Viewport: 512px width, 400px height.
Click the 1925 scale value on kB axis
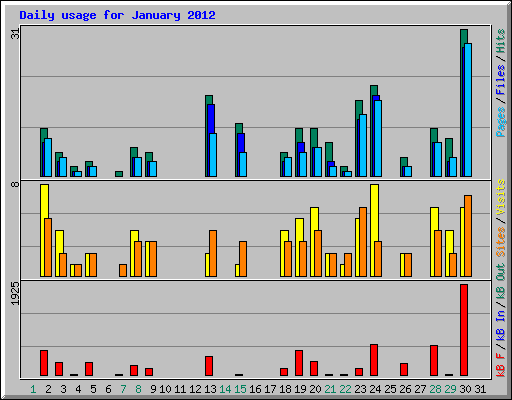[x=15, y=293]
